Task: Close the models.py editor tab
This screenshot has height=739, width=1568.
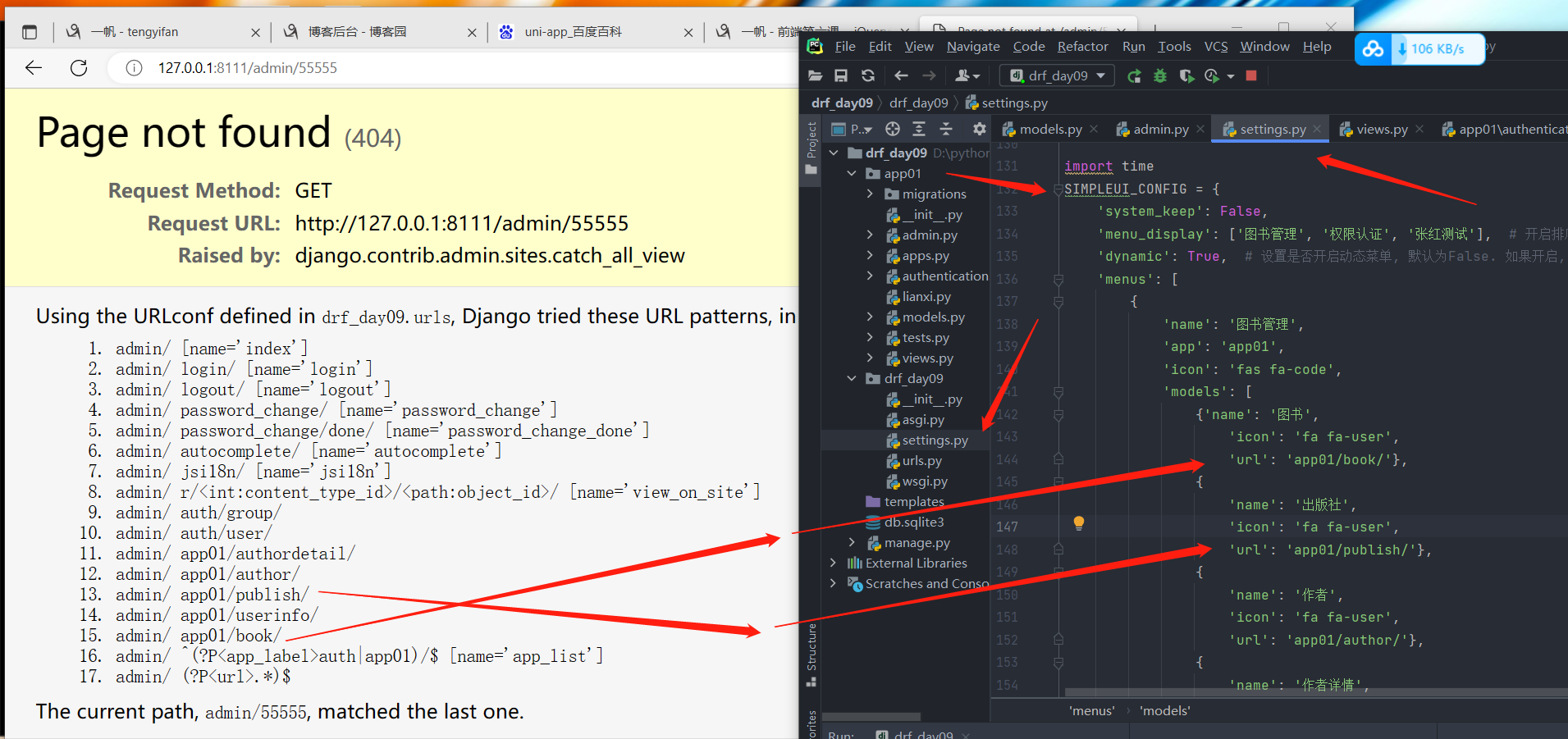Action: click(x=1094, y=129)
